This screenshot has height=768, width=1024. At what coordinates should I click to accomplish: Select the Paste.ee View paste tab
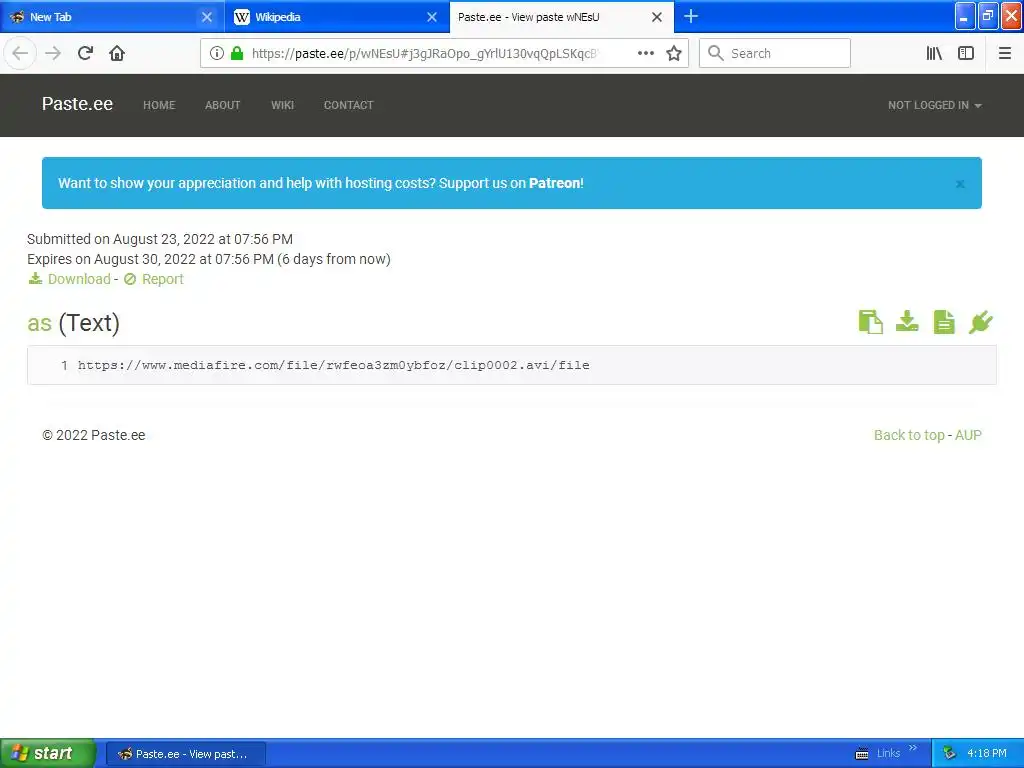562,17
